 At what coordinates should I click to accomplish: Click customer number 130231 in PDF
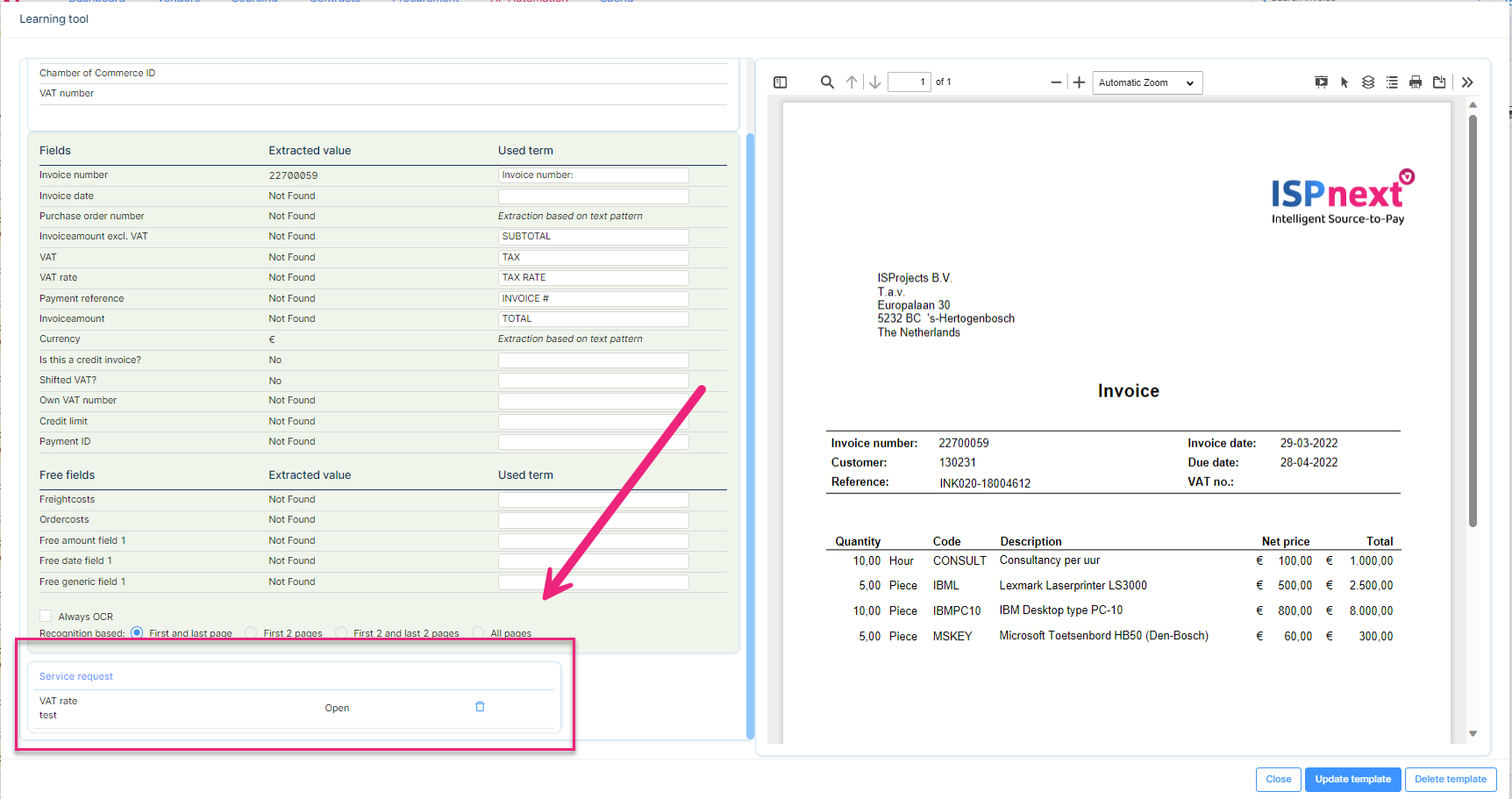[958, 463]
